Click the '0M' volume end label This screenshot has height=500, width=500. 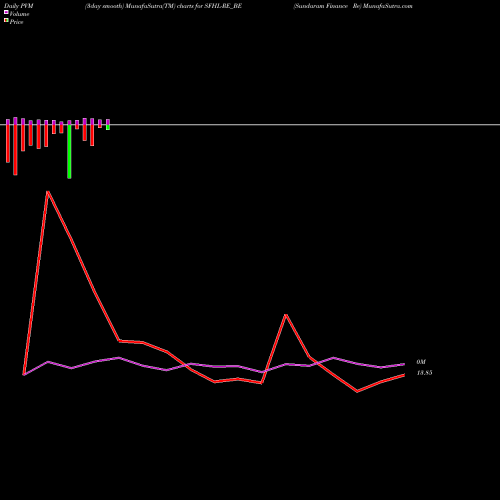point(421,362)
